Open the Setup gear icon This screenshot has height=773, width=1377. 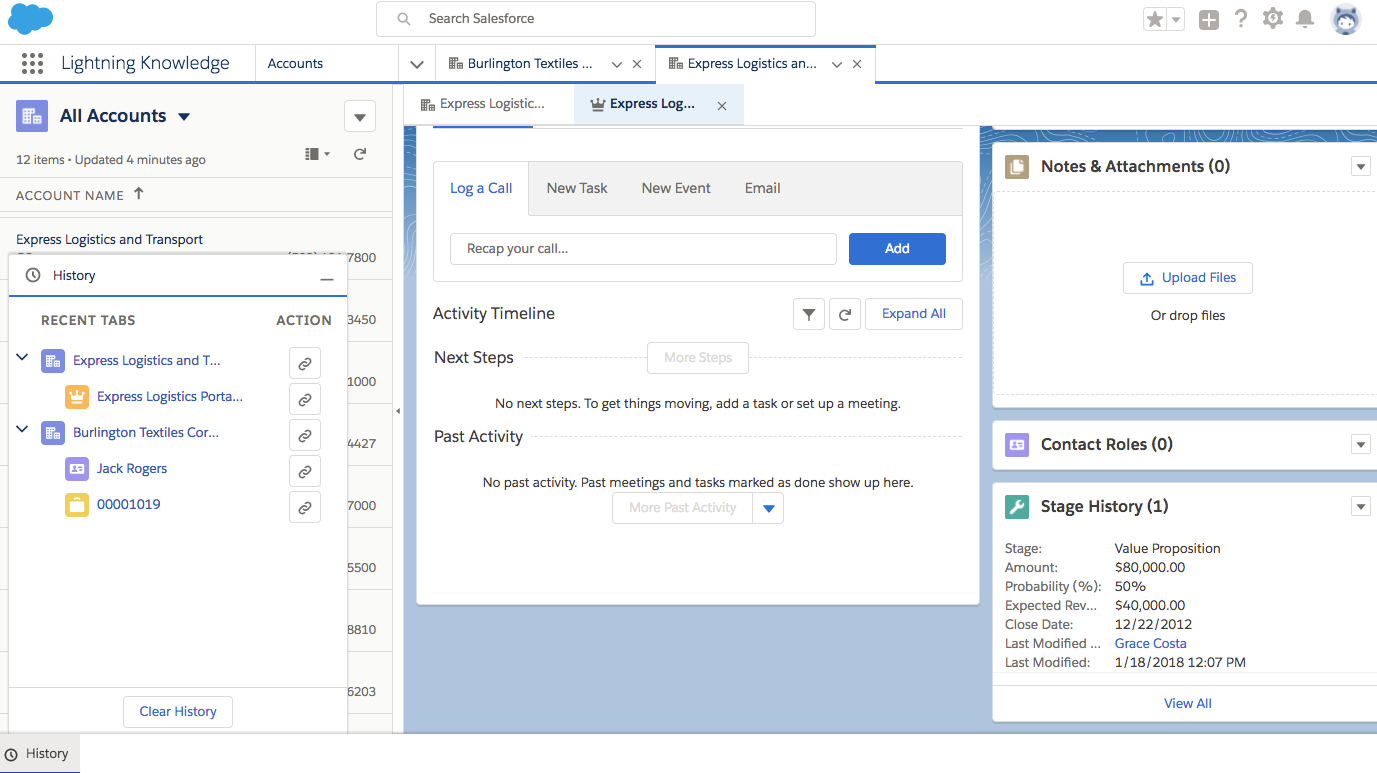(x=1272, y=19)
